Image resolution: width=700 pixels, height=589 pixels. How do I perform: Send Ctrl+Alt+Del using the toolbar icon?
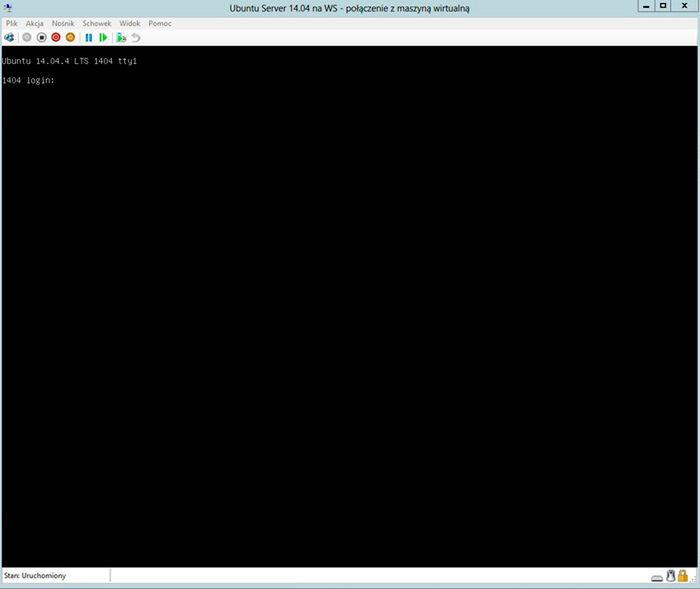9,38
